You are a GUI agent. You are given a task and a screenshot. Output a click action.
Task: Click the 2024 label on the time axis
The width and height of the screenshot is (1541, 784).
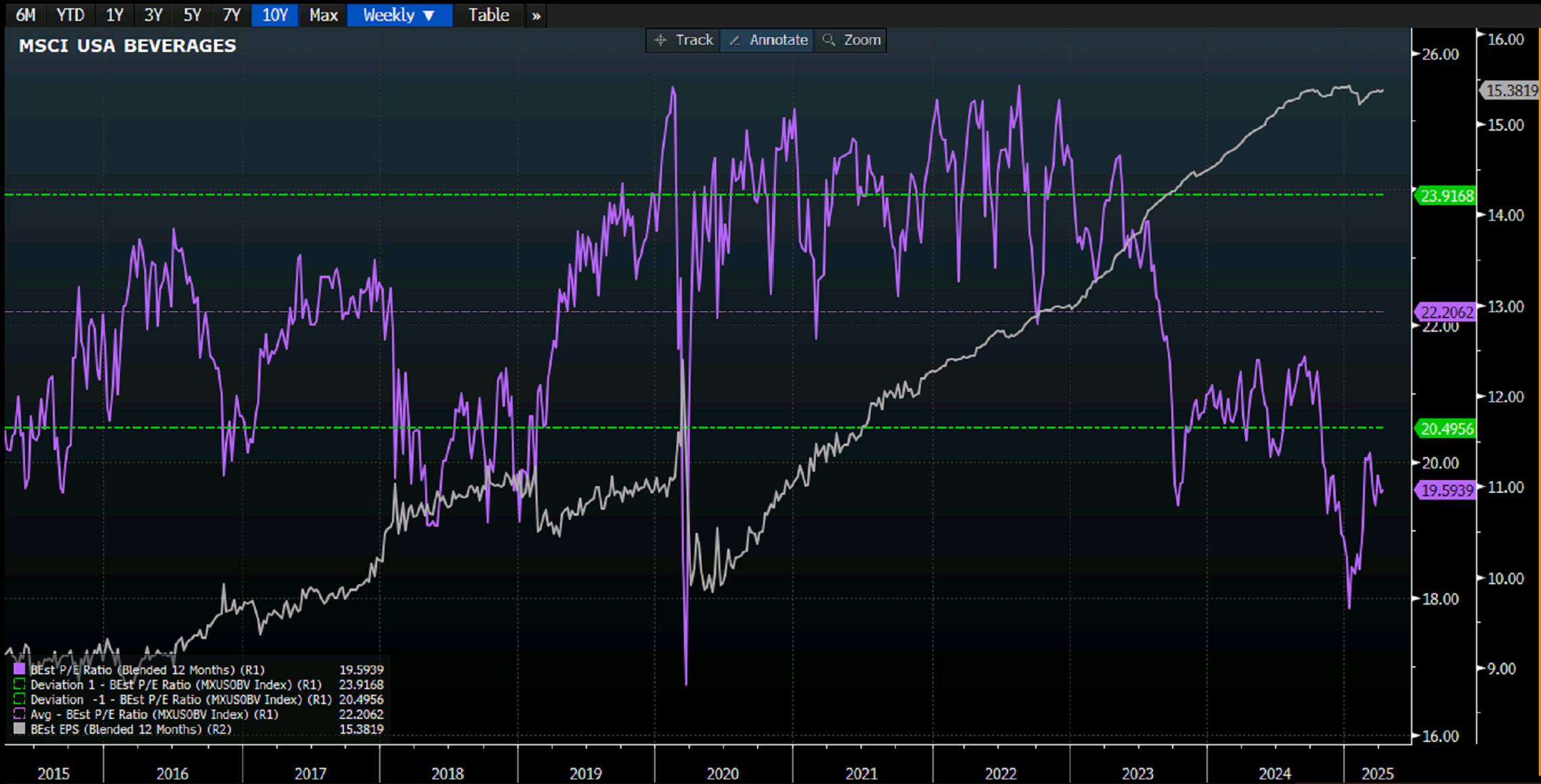[x=1275, y=773]
